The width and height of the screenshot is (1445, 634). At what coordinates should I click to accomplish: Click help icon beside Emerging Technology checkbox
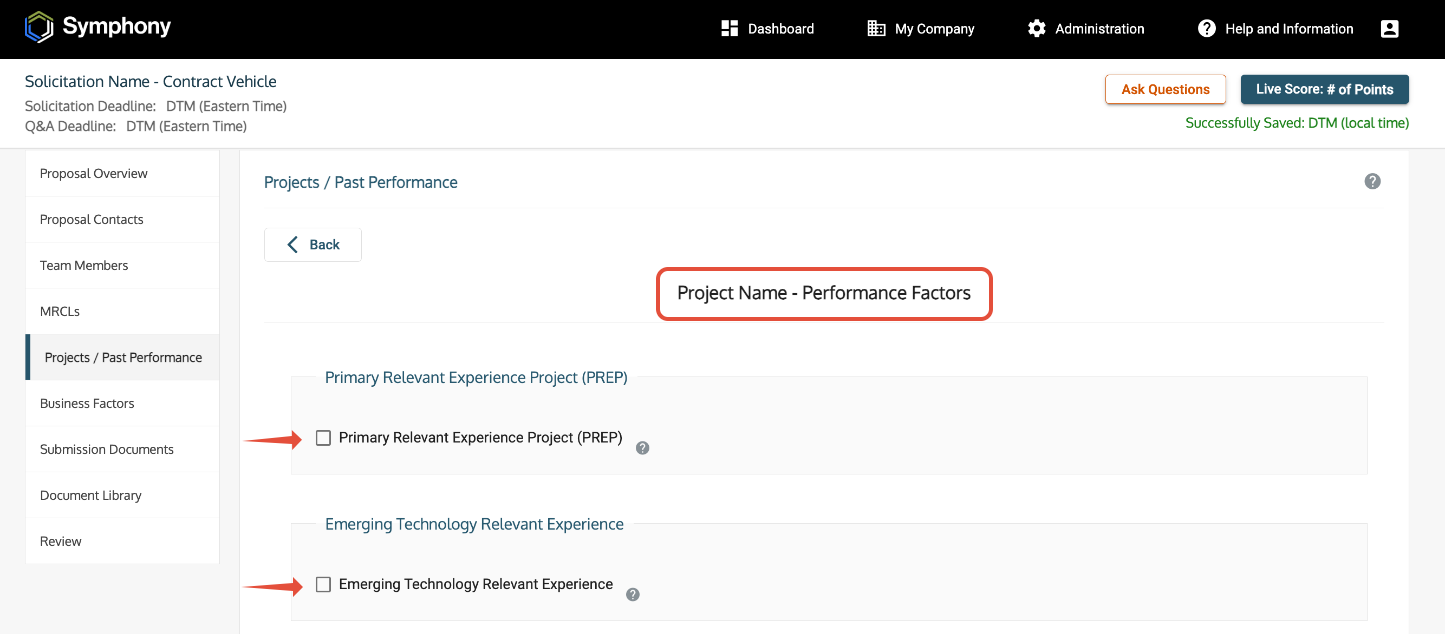(633, 594)
